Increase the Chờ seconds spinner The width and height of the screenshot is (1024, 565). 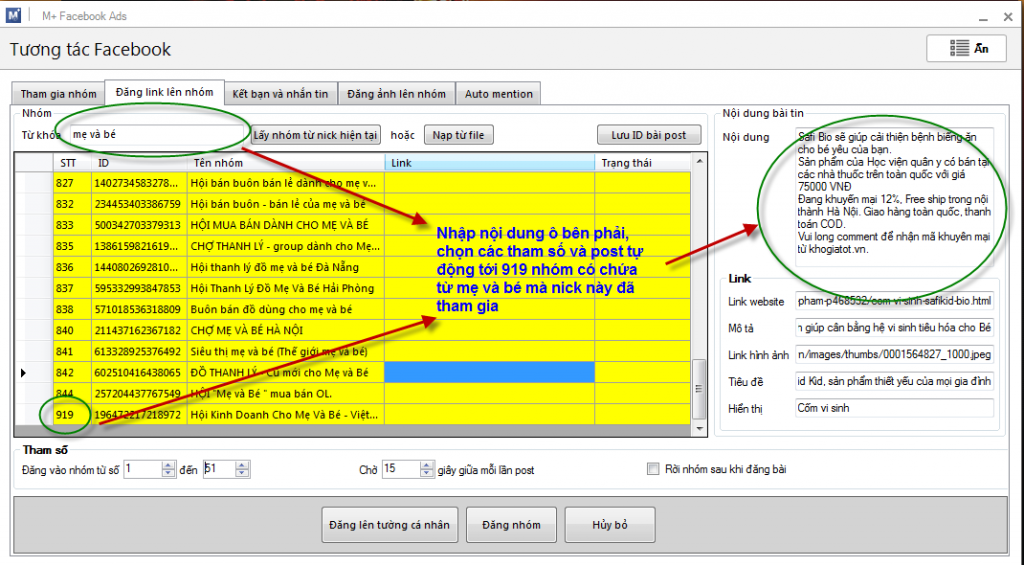(427, 465)
